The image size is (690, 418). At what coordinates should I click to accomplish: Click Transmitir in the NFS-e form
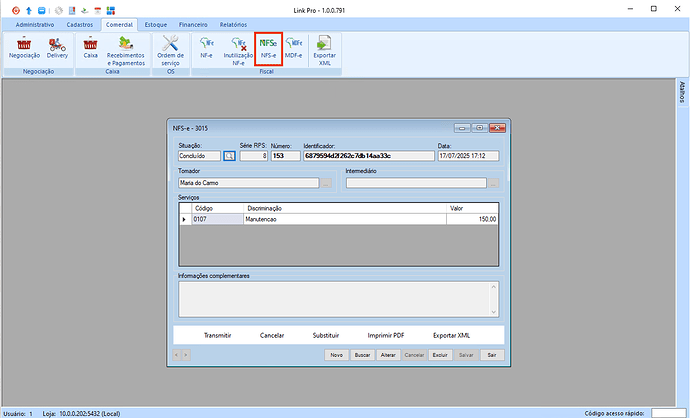pos(217,335)
